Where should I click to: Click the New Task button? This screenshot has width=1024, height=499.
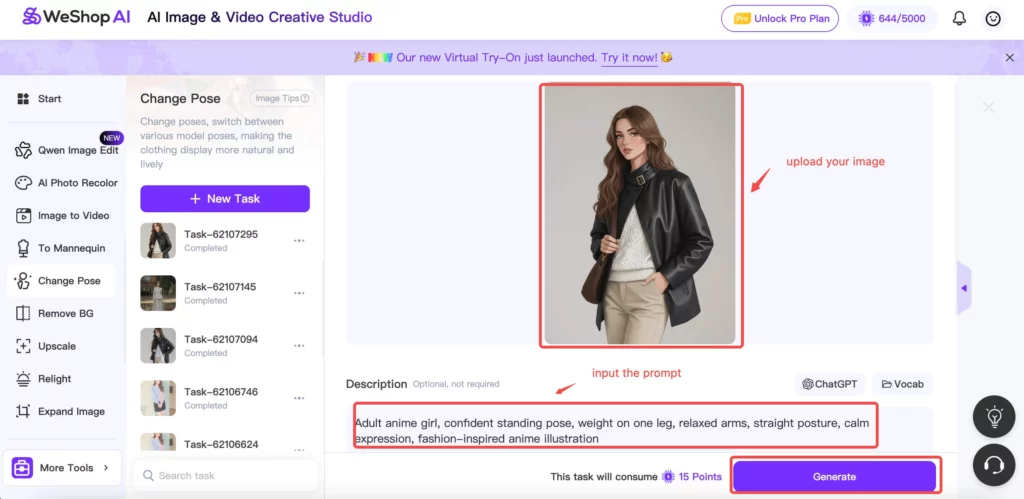(225, 199)
